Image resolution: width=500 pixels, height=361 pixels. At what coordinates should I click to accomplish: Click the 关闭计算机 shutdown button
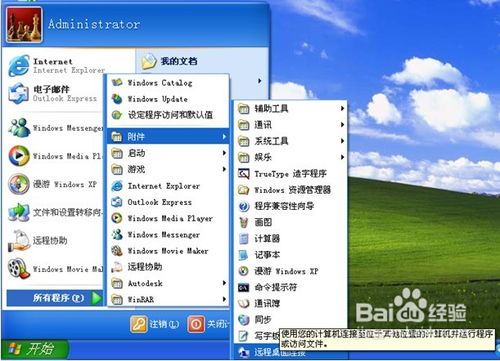point(209,324)
